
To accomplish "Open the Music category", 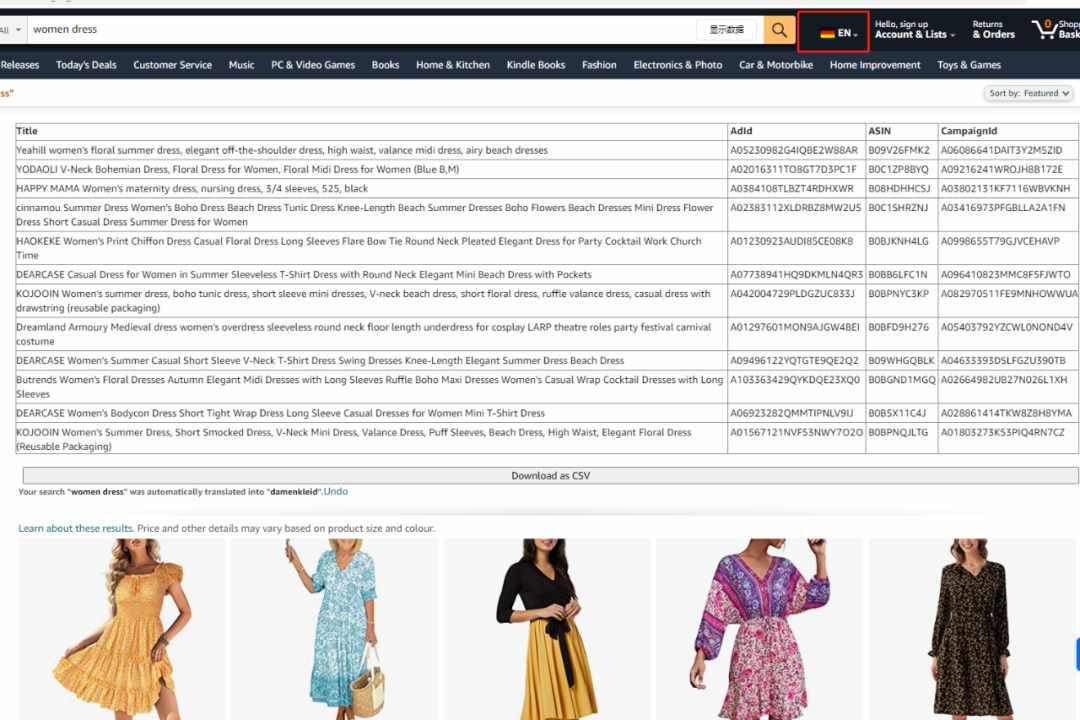I will (x=241, y=65).
